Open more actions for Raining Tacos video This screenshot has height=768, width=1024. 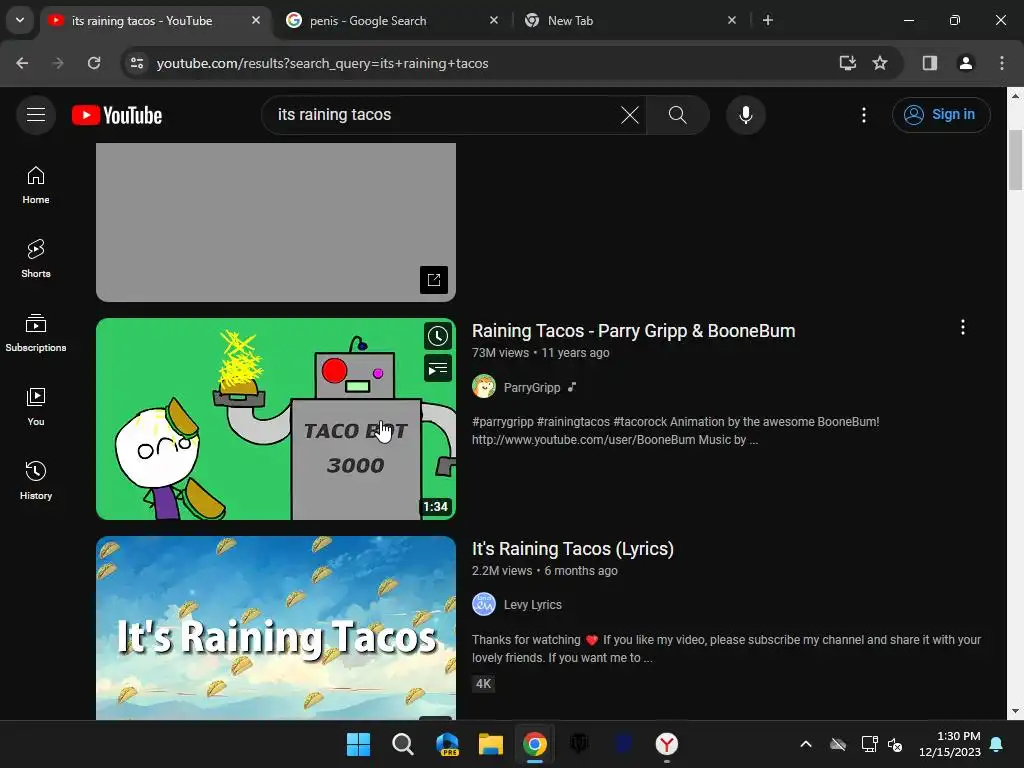(x=962, y=327)
